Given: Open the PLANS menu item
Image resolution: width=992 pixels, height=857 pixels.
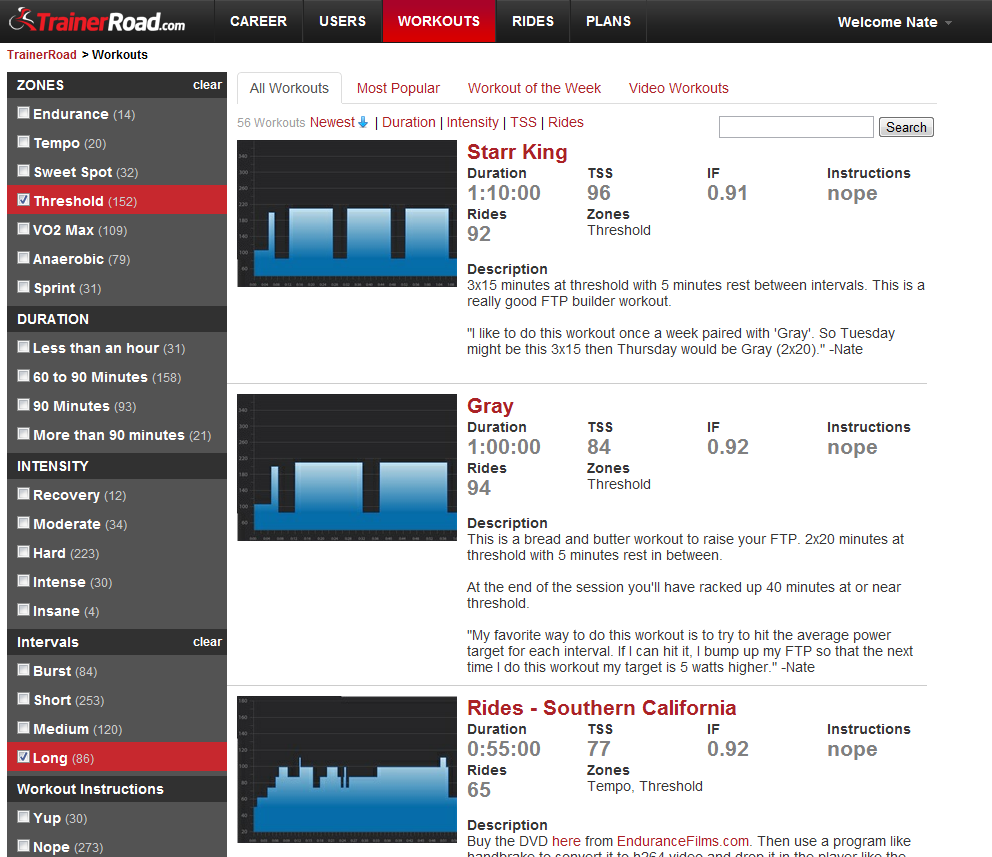Looking at the screenshot, I should (x=608, y=21).
